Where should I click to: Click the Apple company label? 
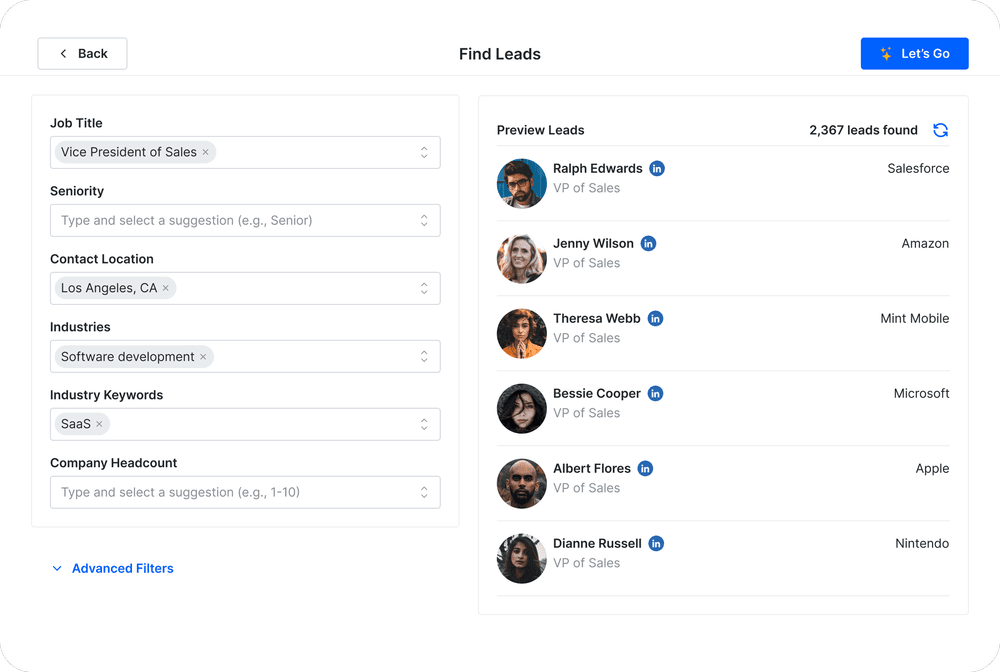point(932,469)
